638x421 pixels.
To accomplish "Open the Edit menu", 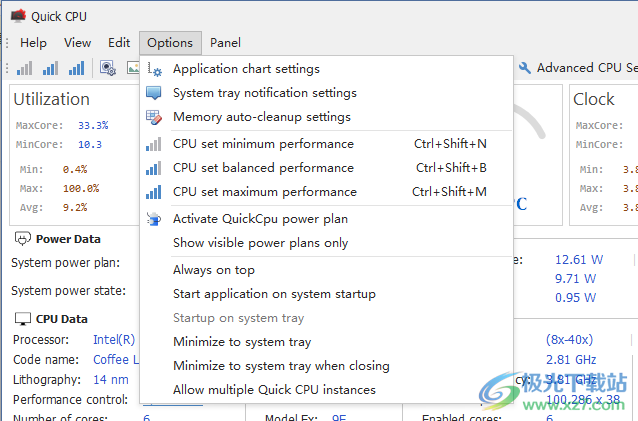I will 119,43.
